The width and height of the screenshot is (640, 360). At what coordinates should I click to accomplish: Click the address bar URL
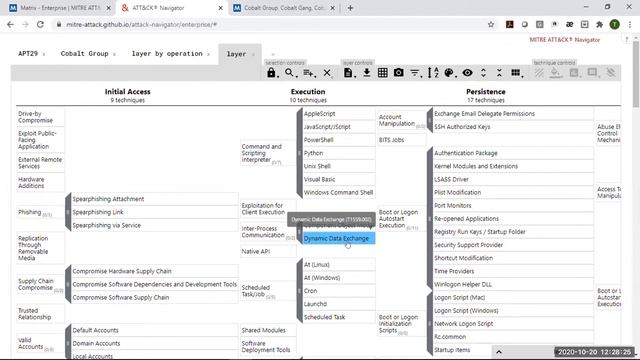(142, 24)
